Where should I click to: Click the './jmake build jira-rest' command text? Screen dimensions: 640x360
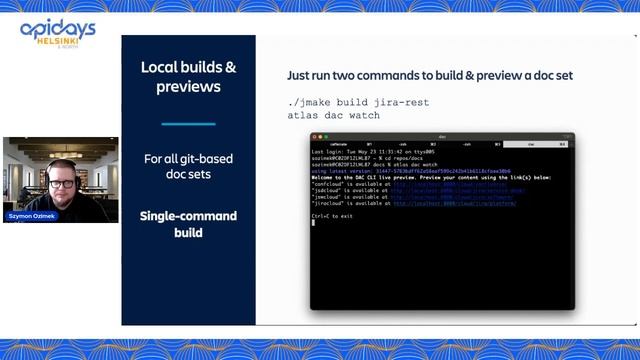358,102
